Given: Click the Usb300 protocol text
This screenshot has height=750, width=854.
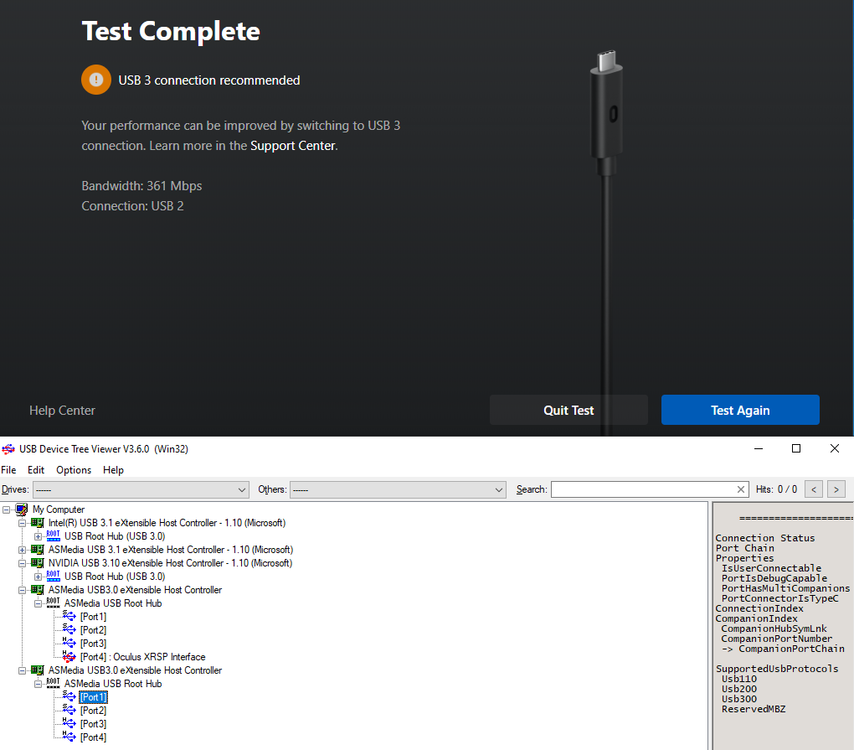Looking at the screenshot, I should point(739,699).
